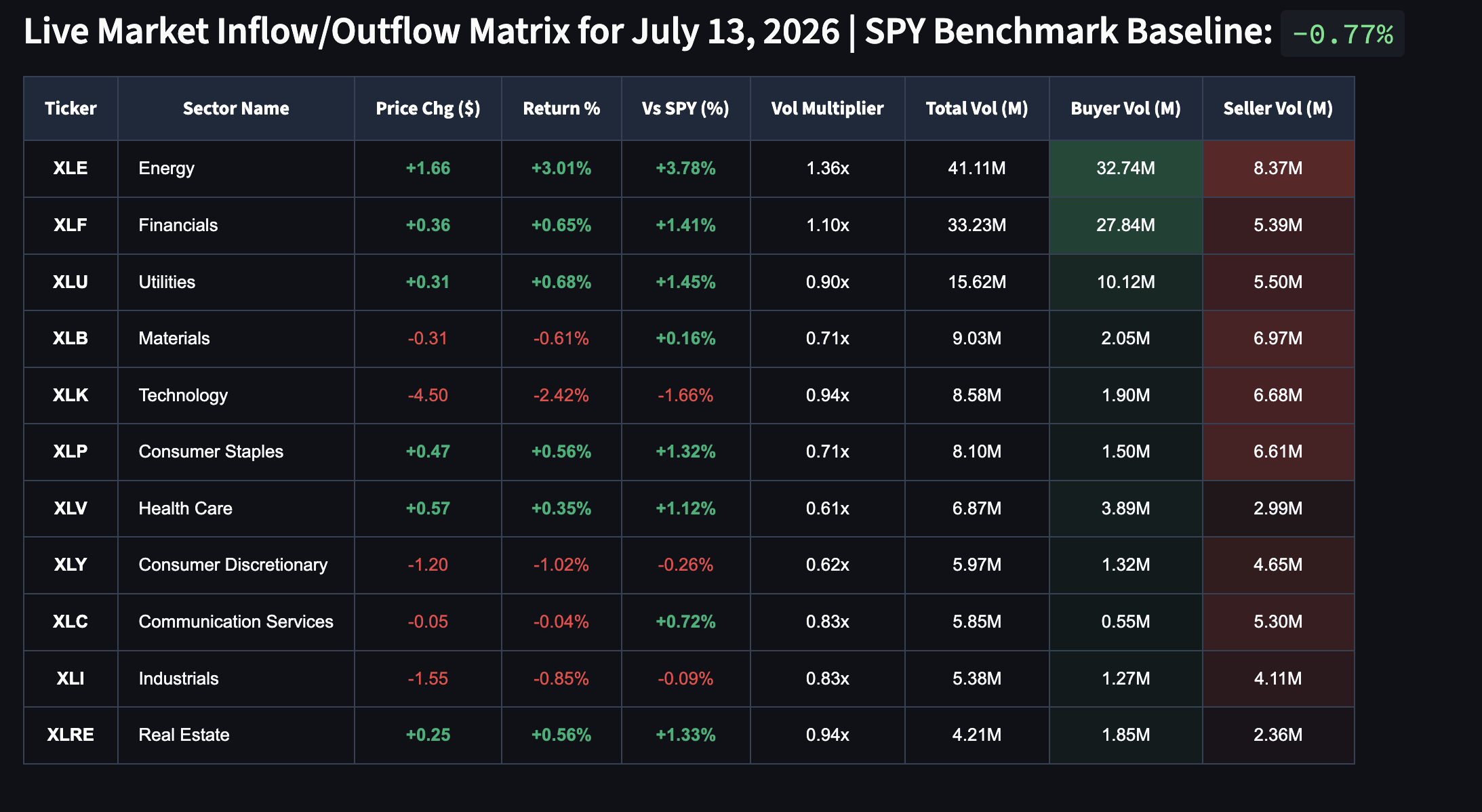The width and height of the screenshot is (1482, 812).
Task: Click Utilities' volume multiplier 0.90x
Action: (828, 282)
